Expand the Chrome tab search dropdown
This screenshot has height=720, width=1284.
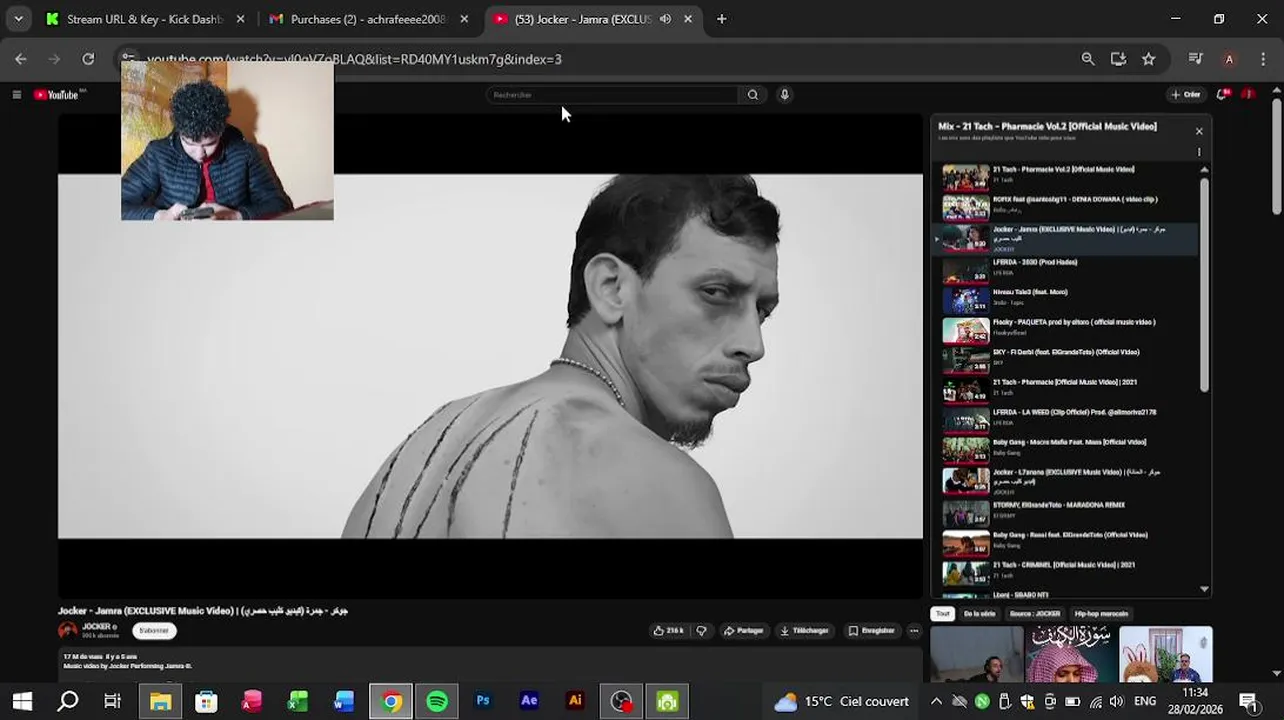click(18, 19)
